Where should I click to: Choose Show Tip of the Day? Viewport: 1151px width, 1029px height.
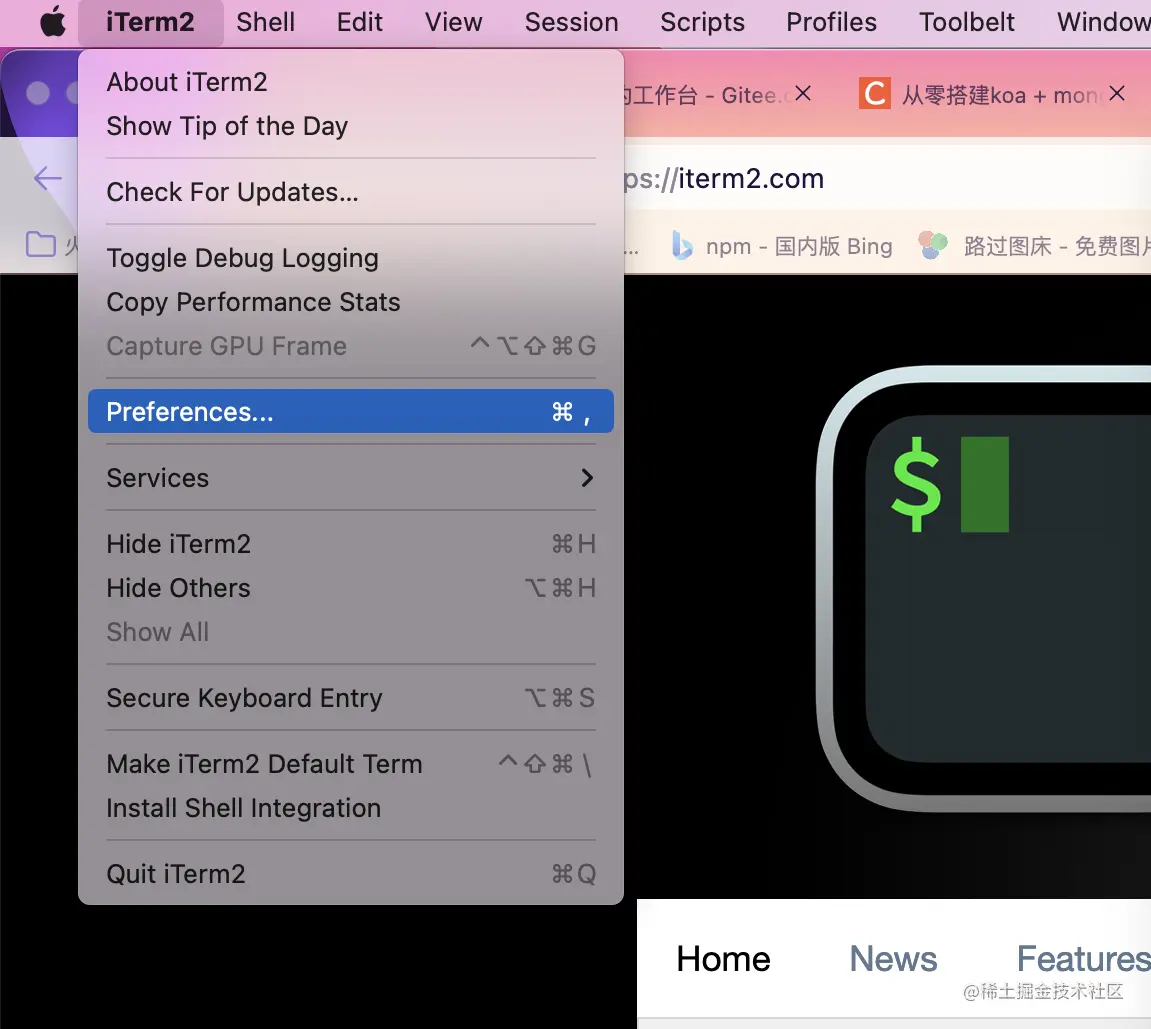coord(351,126)
